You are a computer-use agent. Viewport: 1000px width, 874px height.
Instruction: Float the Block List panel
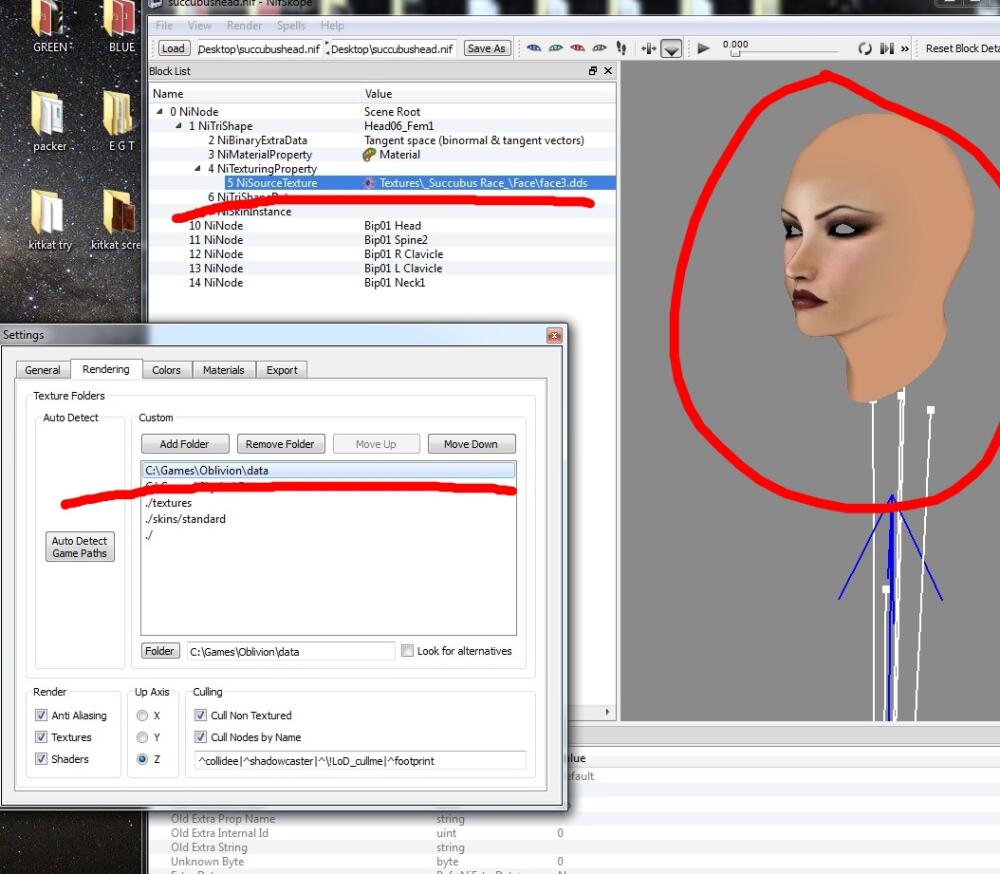point(592,71)
